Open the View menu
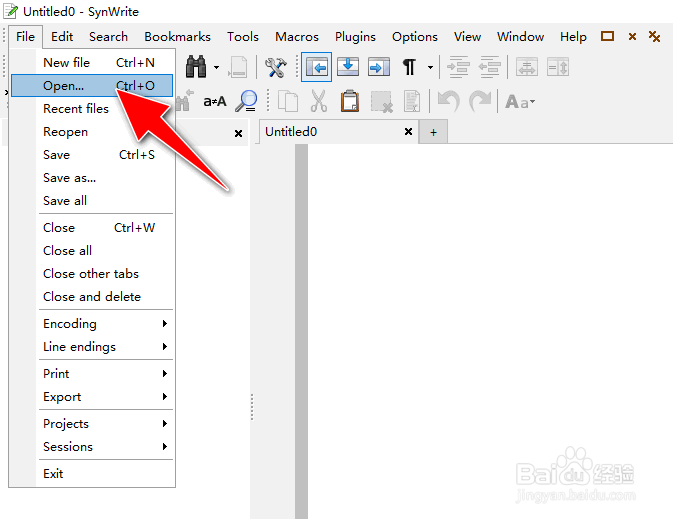The width and height of the screenshot is (673, 519). pyautogui.click(x=467, y=37)
